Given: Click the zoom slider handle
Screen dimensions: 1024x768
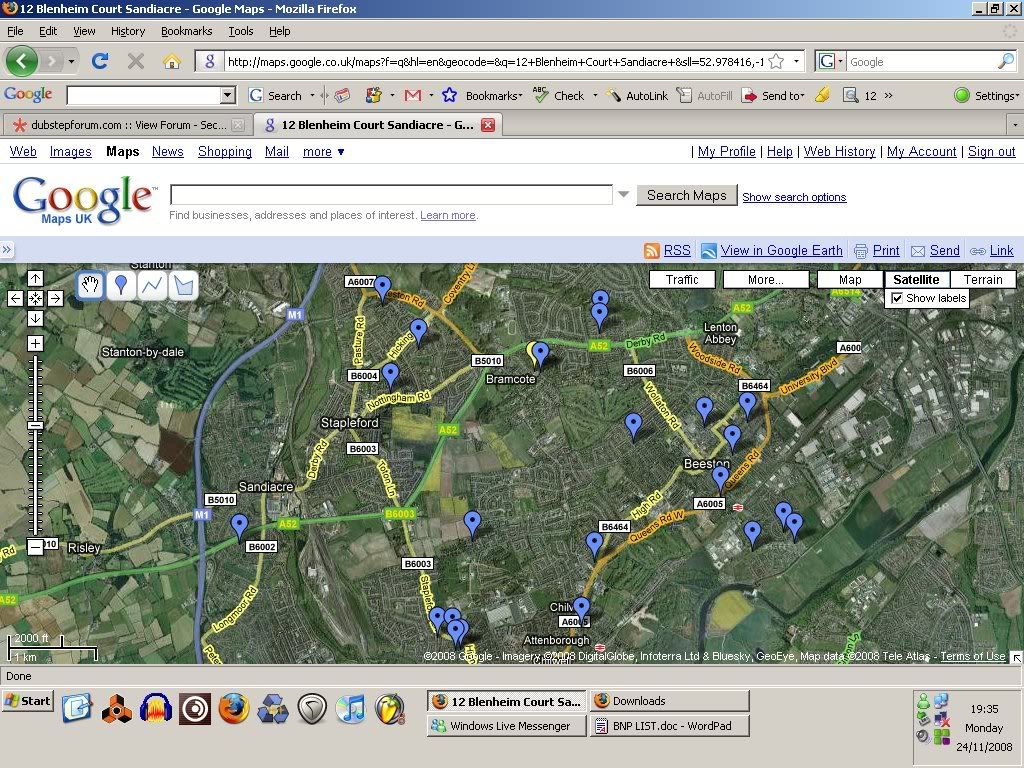Looking at the screenshot, I should (x=35, y=425).
